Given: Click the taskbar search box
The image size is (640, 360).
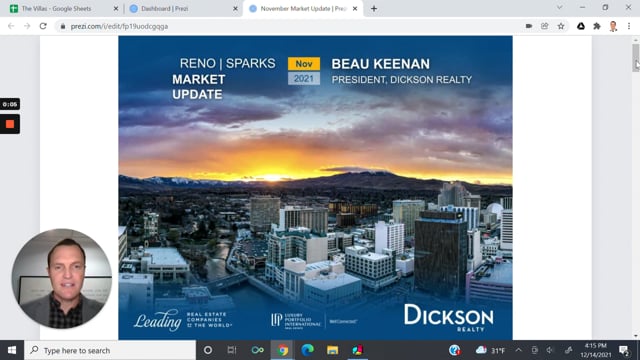Looking at the screenshot, I should pyautogui.click(x=110, y=350).
